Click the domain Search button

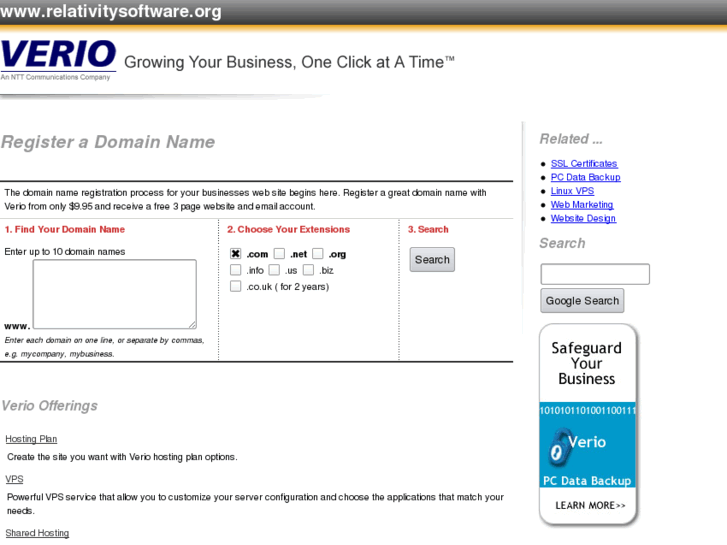432,260
